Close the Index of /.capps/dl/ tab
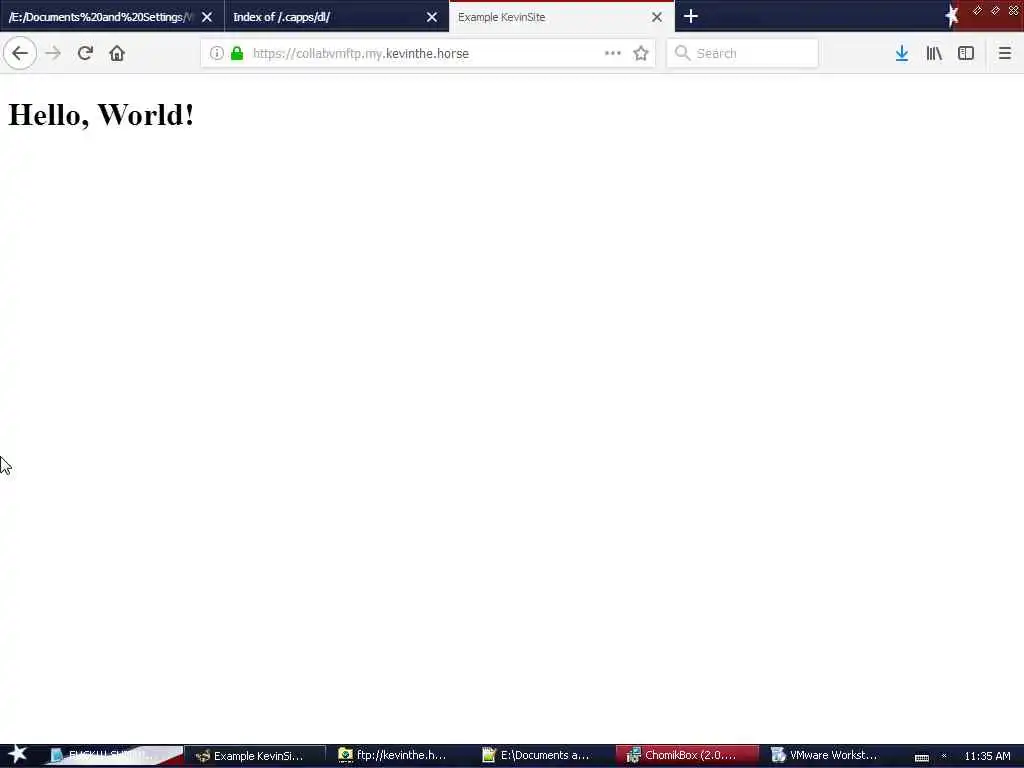The image size is (1024, 768). pos(432,17)
